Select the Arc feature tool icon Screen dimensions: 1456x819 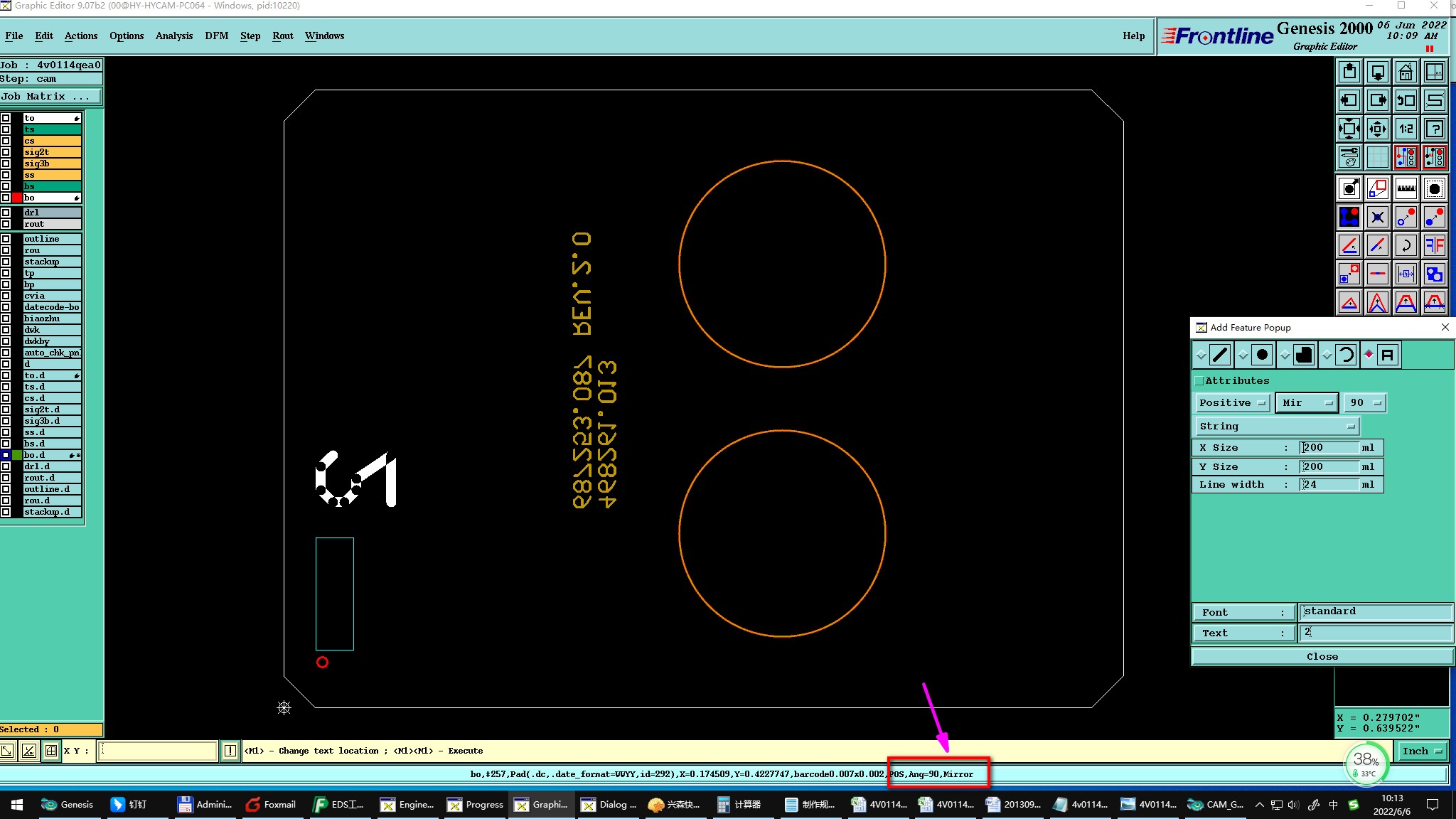pyautogui.click(x=1346, y=355)
